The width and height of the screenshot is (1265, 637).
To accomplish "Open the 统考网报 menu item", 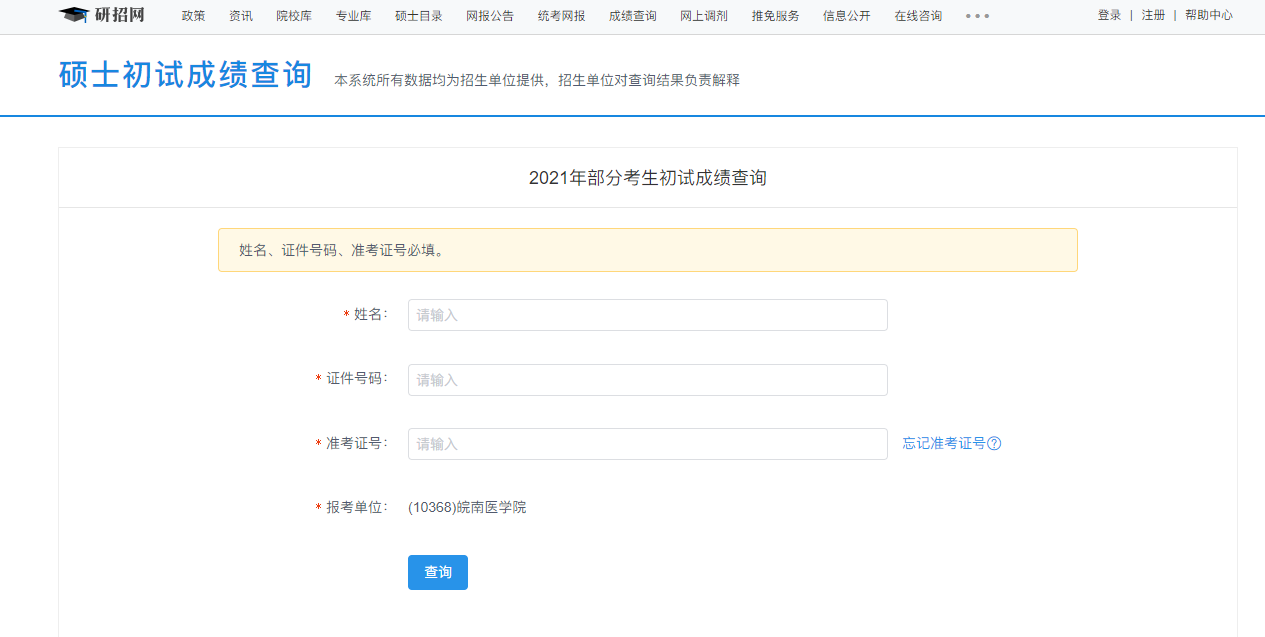I will 561,16.
